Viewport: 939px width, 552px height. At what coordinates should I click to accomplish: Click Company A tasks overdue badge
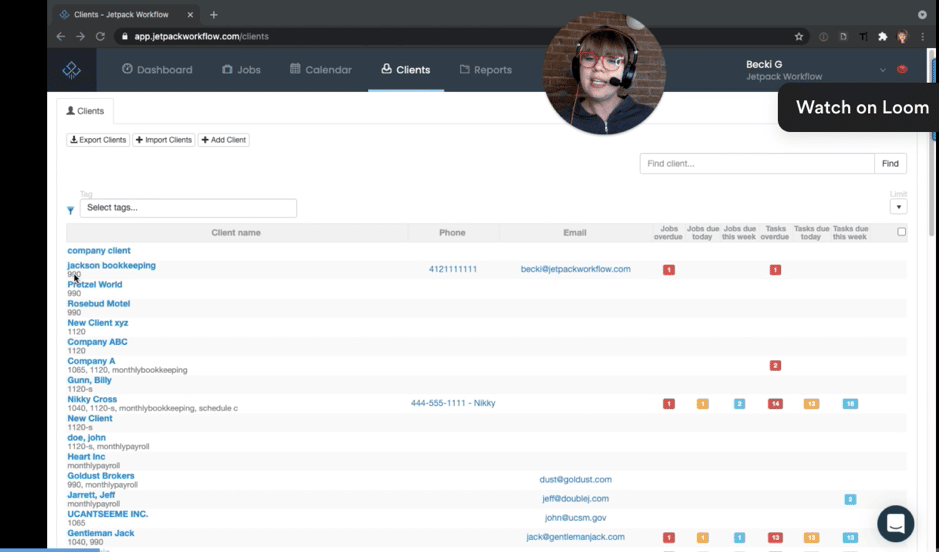point(775,366)
